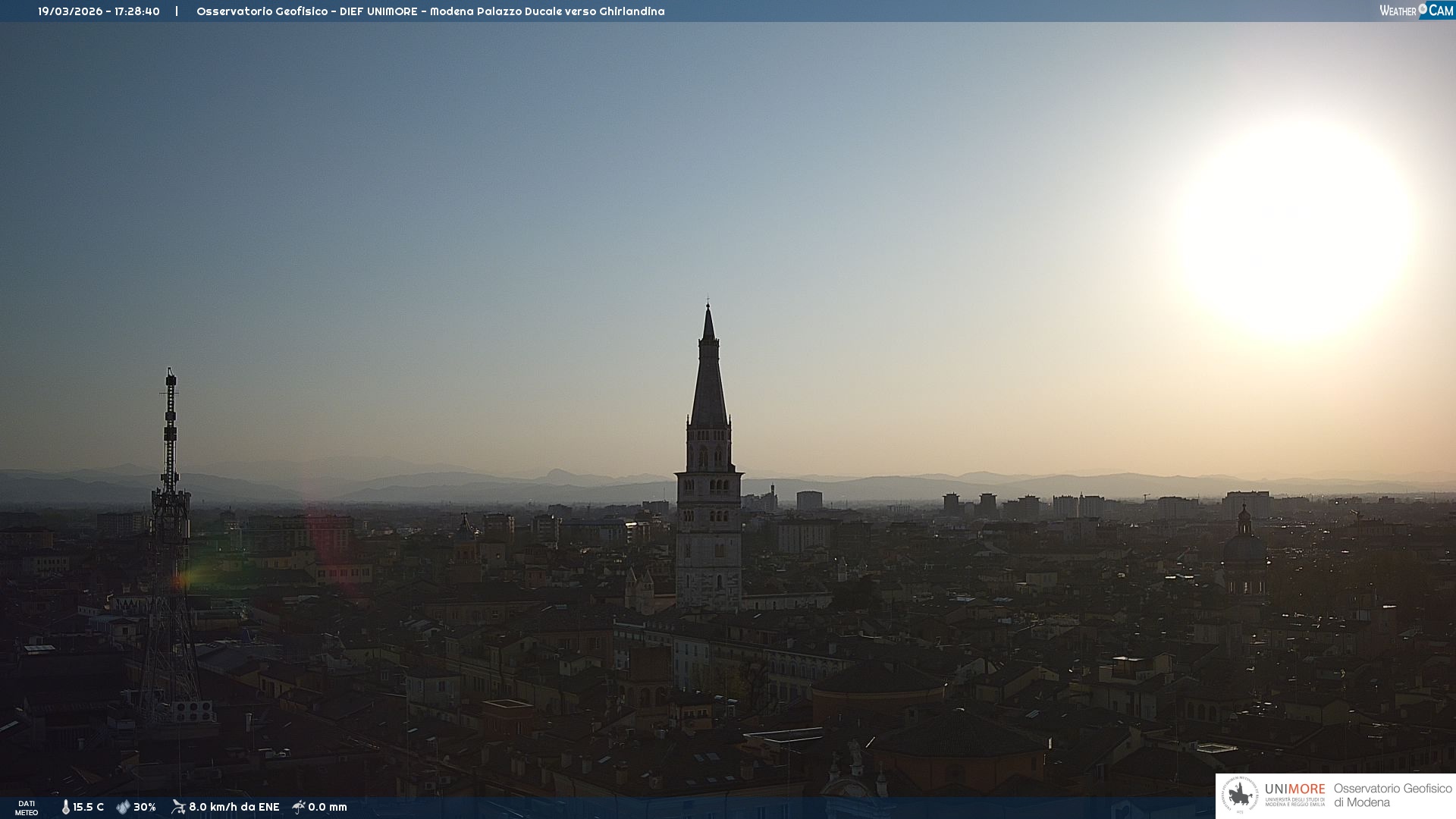This screenshot has height=819, width=1456.
Task: Click the UNIMORE university seal emblem
Action: (1240, 795)
